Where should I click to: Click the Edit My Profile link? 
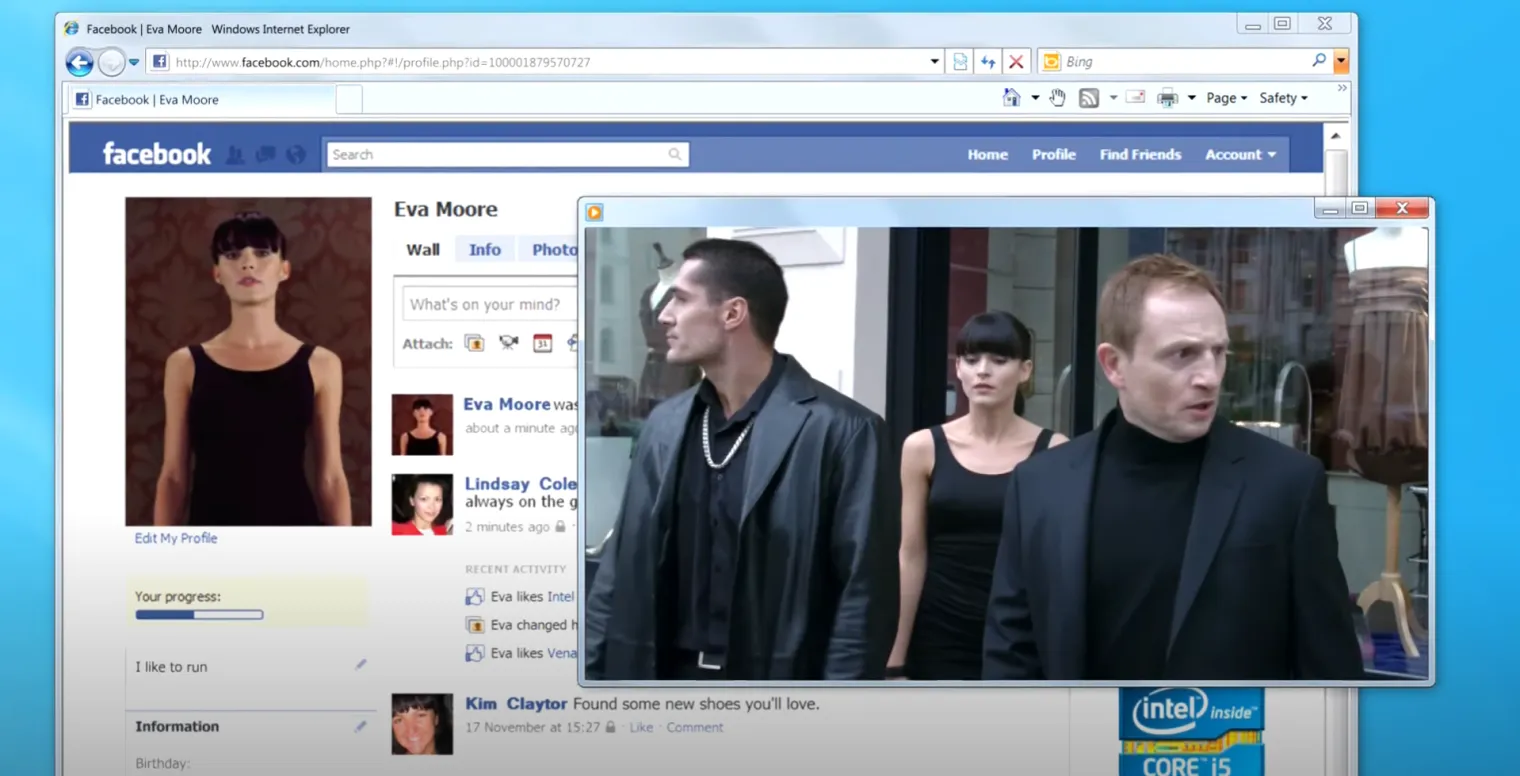(x=176, y=538)
